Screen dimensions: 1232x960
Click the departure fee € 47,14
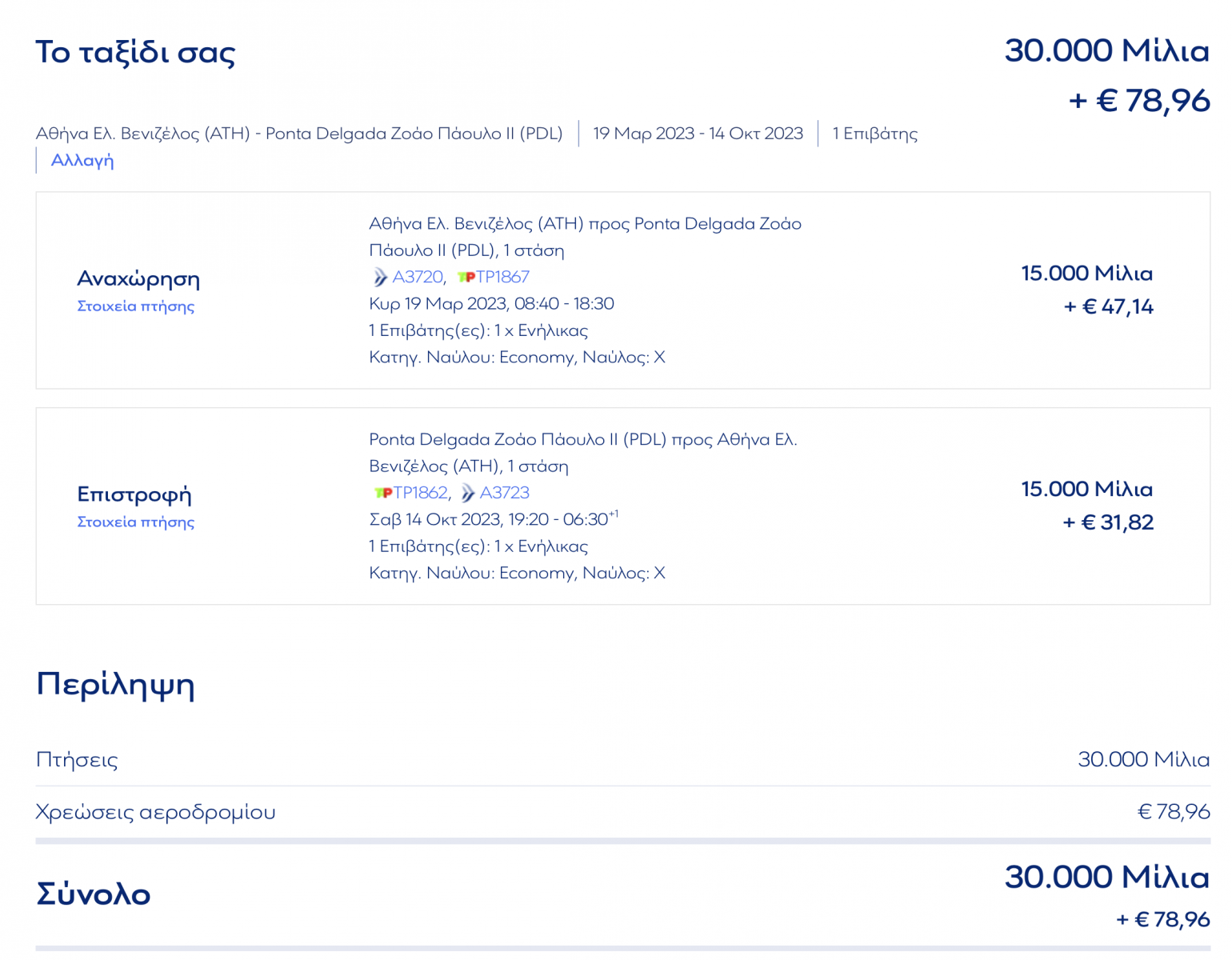tap(1109, 307)
